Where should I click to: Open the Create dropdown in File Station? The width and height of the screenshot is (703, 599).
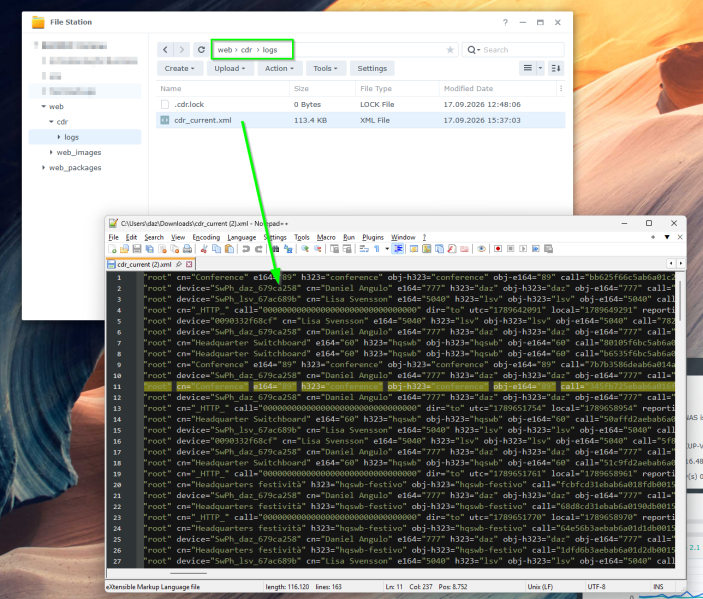tap(179, 69)
